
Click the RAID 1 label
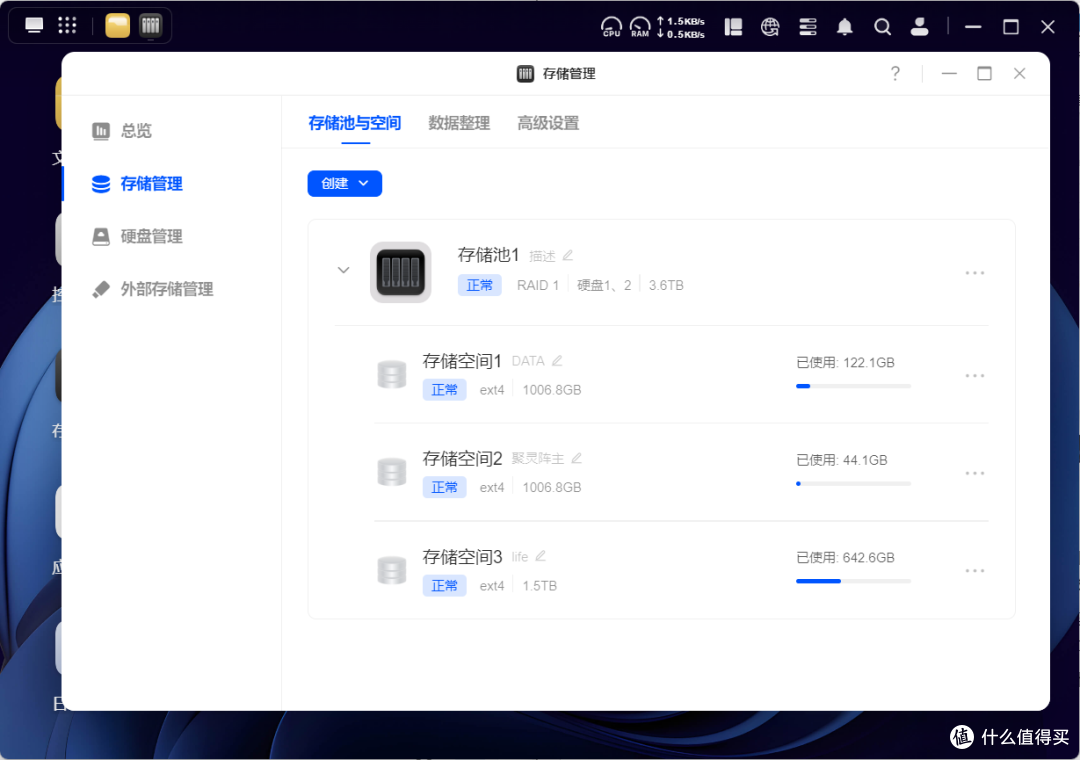[x=538, y=285]
